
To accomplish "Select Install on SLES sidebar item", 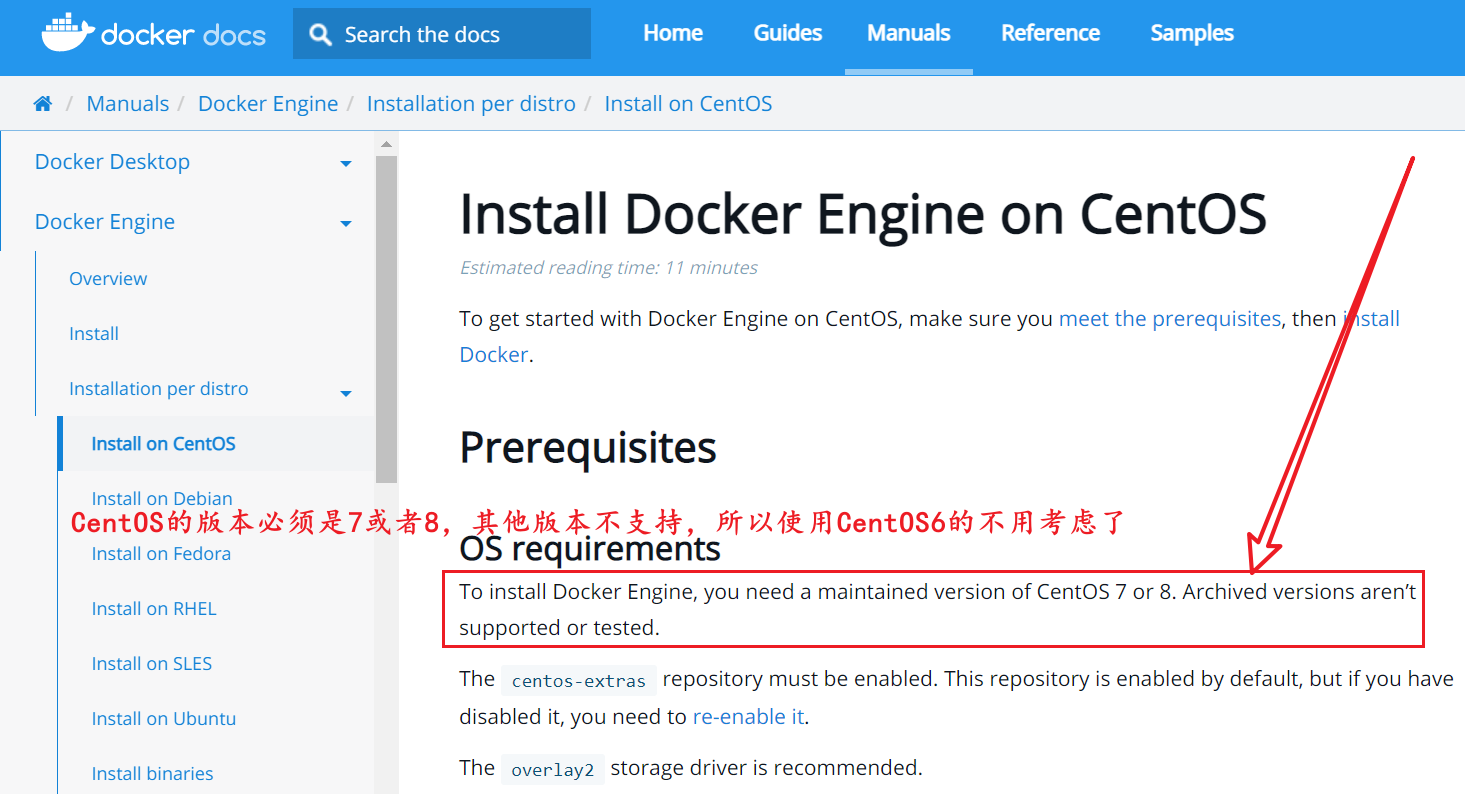I will (x=152, y=664).
